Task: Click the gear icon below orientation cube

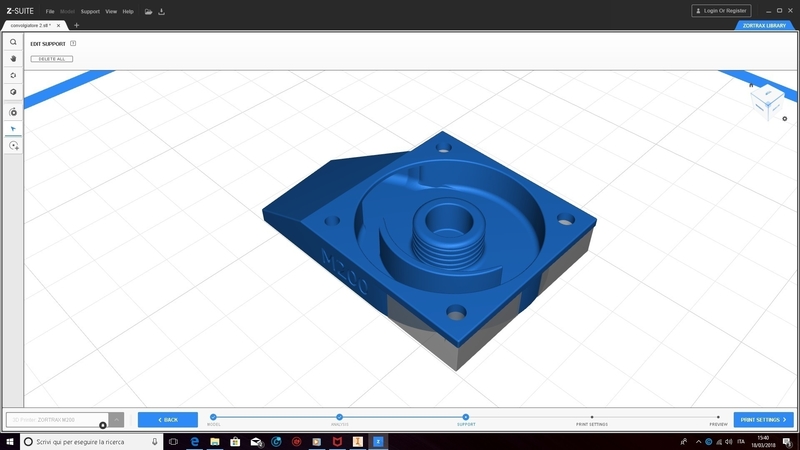Action: (785, 119)
